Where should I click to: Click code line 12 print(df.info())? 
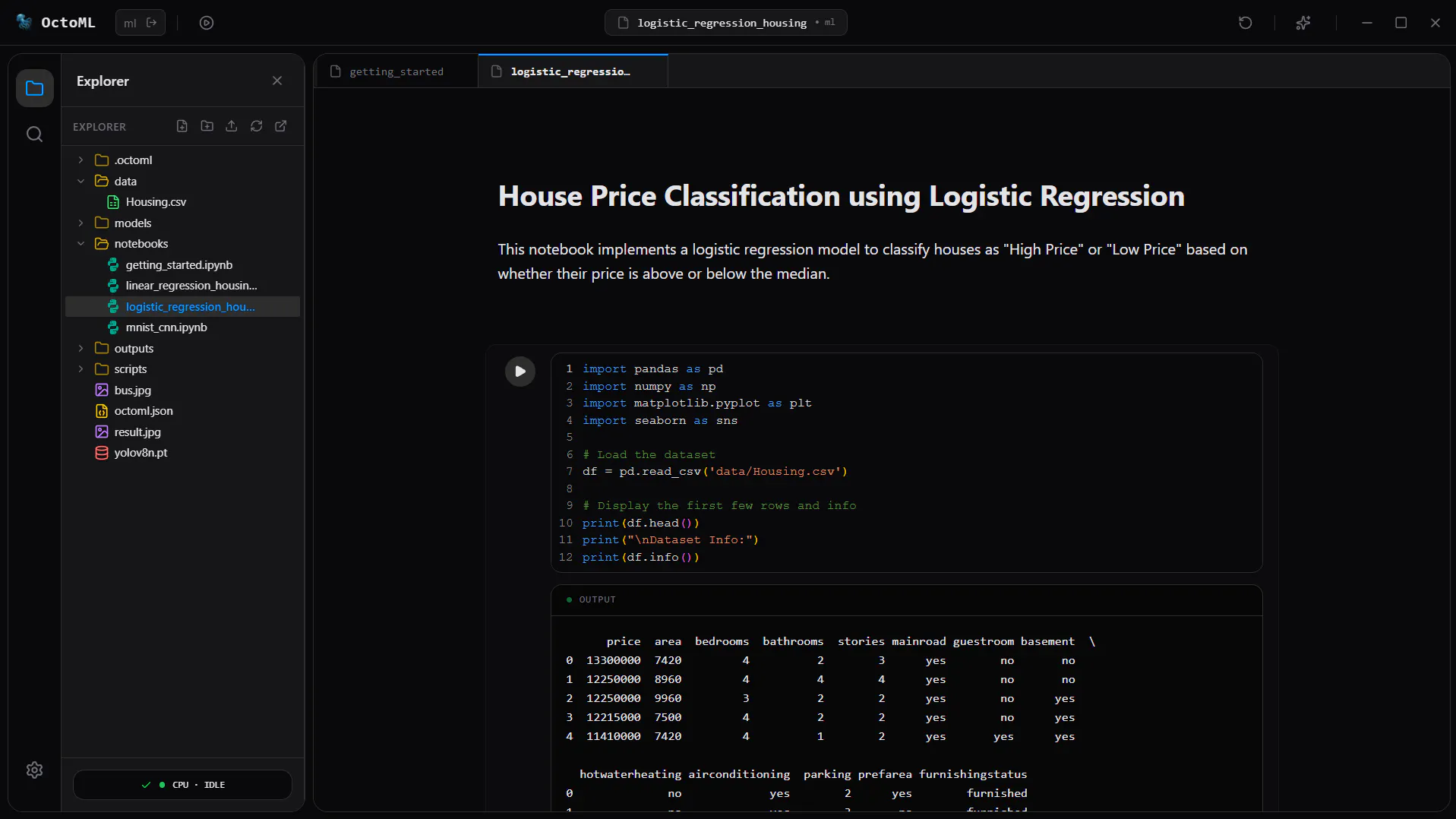[x=640, y=557]
